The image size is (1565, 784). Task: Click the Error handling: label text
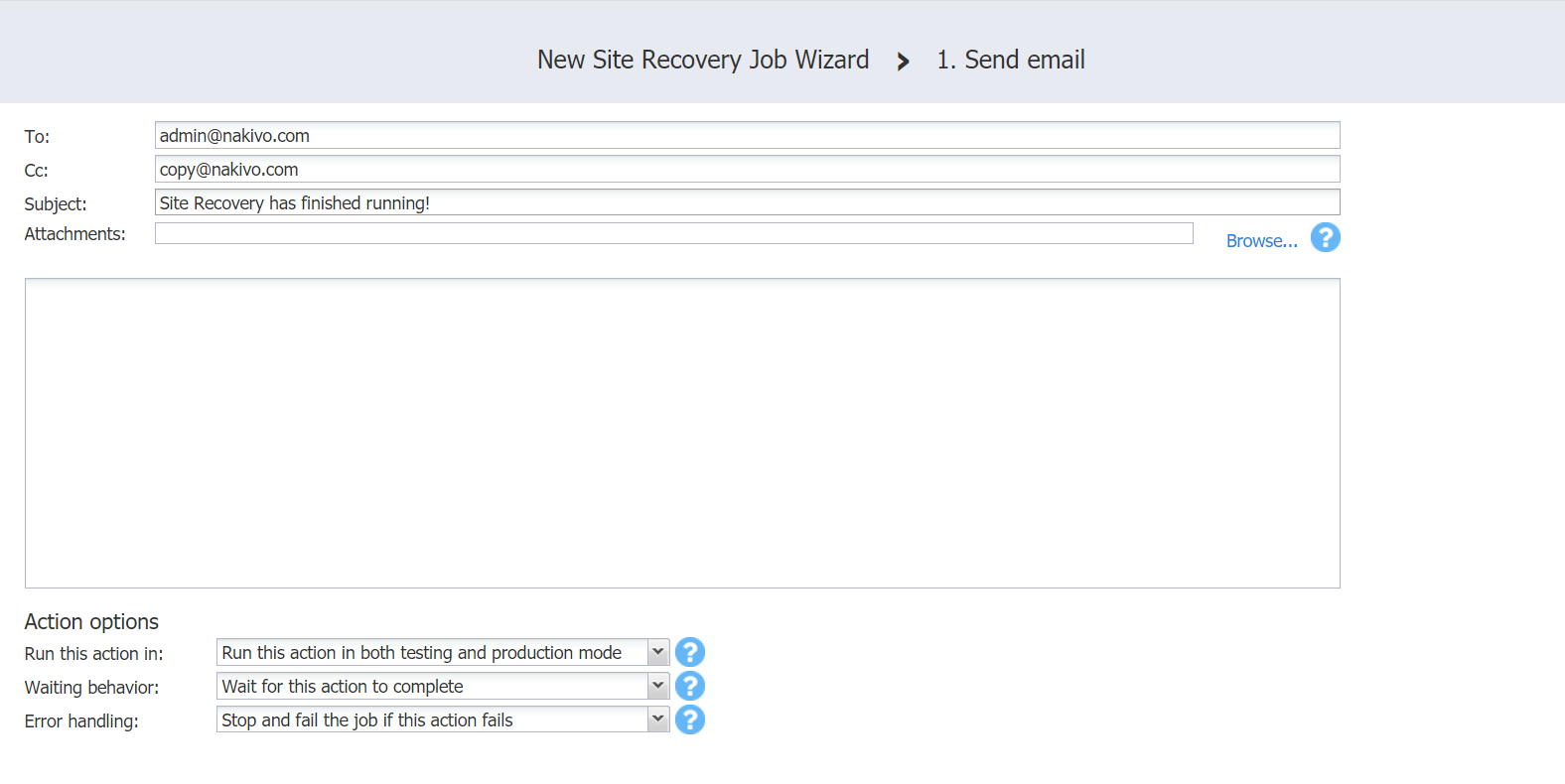(81, 721)
